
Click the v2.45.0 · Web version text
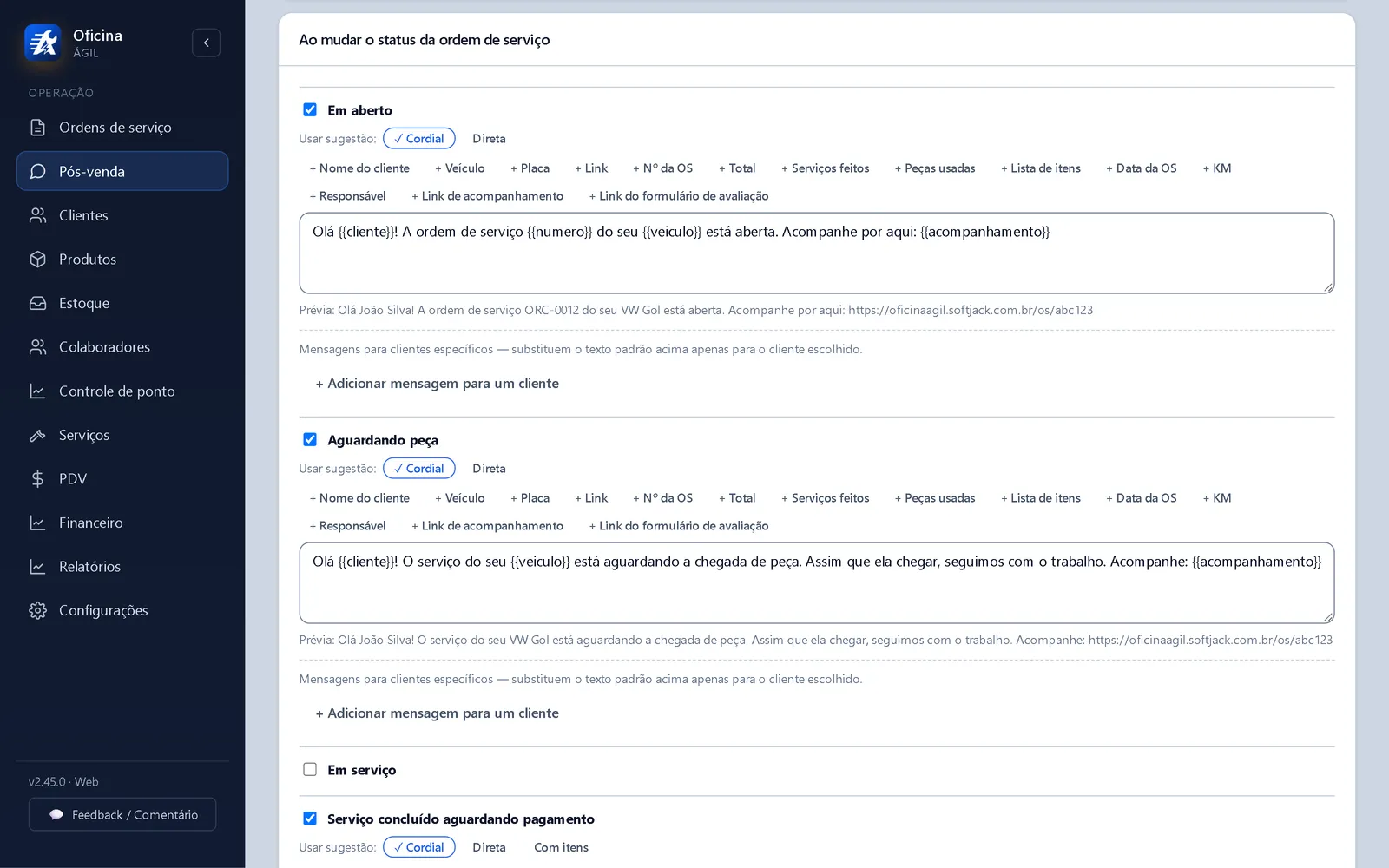[x=63, y=782]
